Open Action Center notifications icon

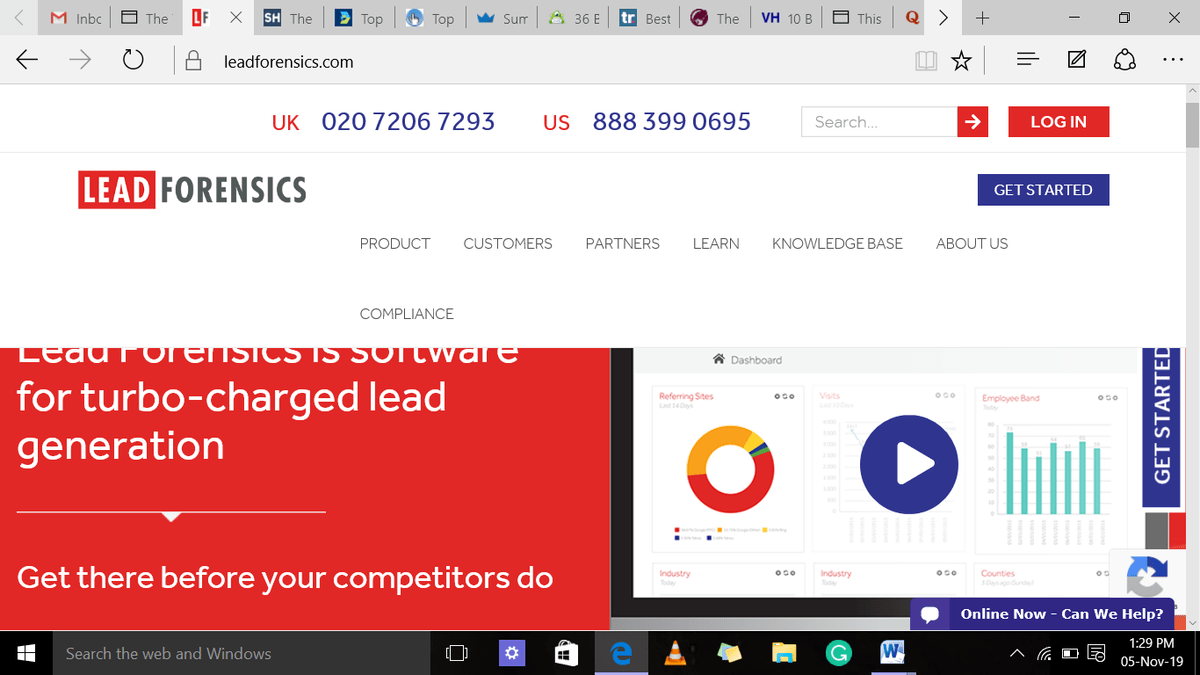click(x=1095, y=654)
